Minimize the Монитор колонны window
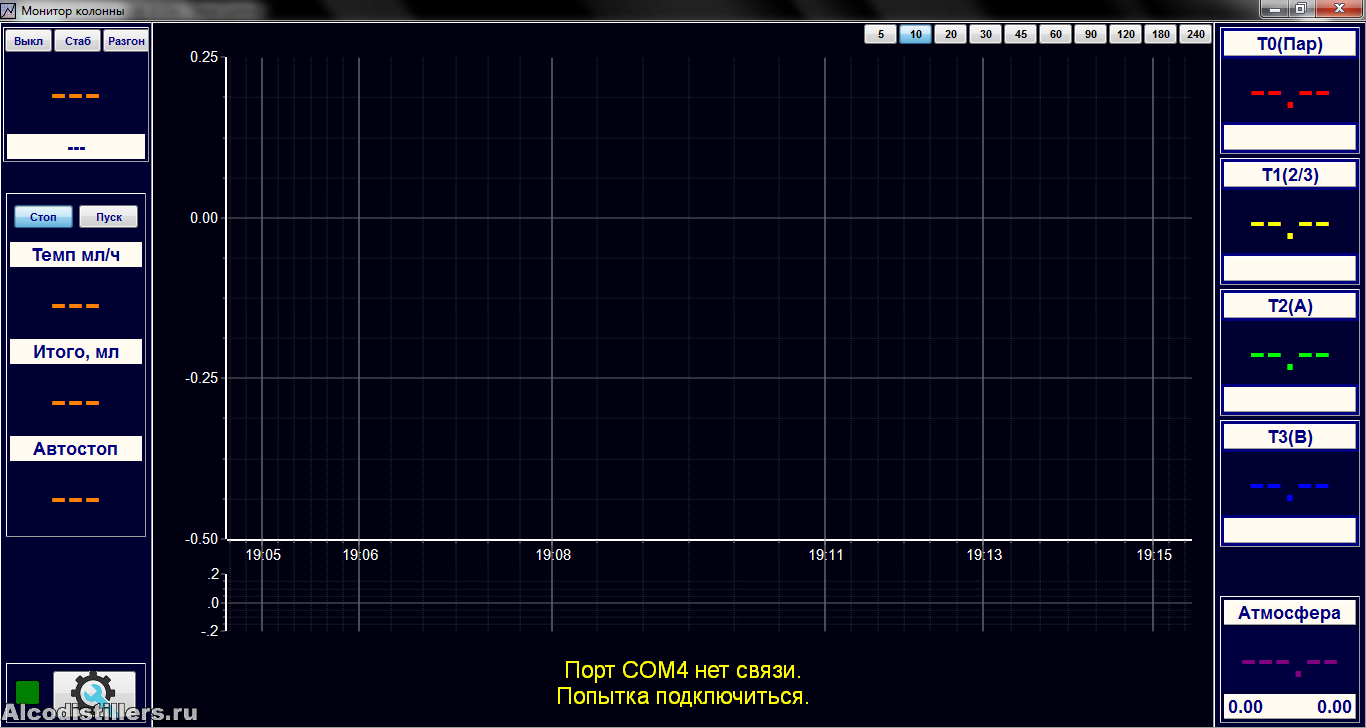1366x728 pixels. (1274, 9)
